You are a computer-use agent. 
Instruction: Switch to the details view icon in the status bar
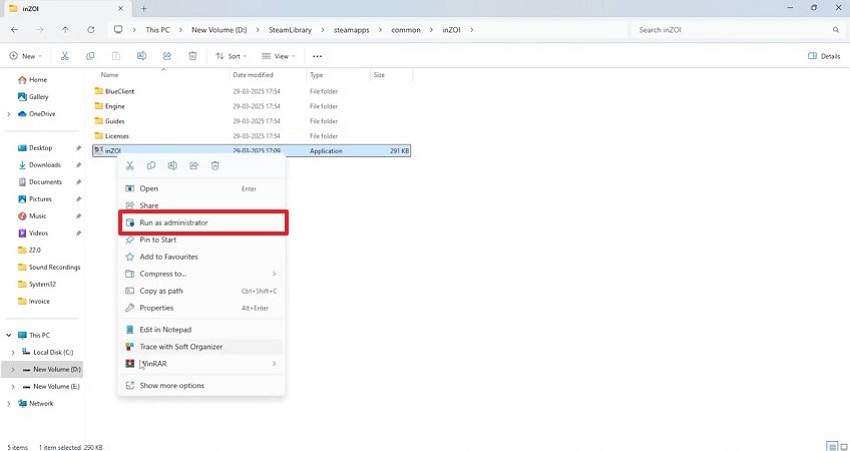[832, 447]
